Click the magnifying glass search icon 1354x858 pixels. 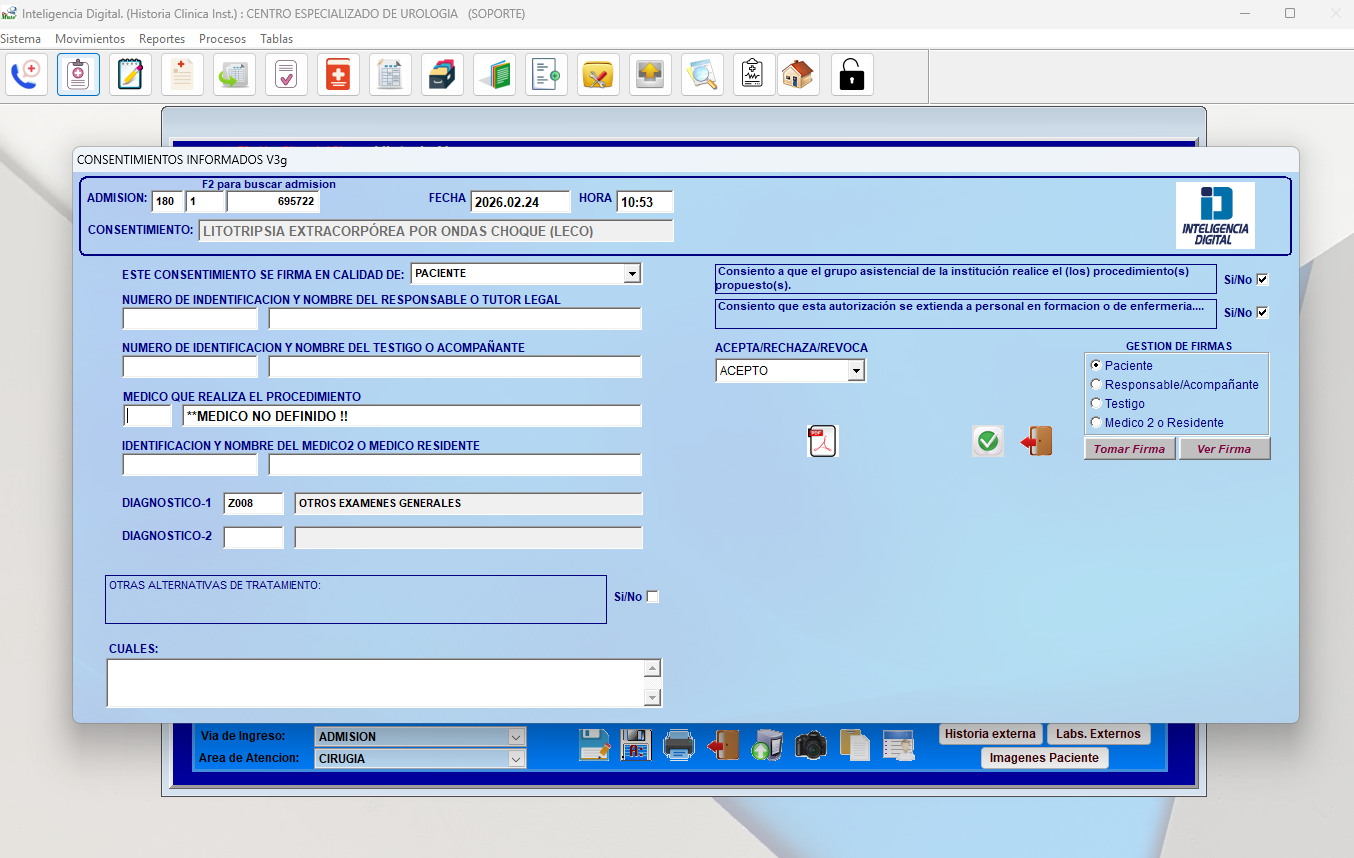coord(702,75)
